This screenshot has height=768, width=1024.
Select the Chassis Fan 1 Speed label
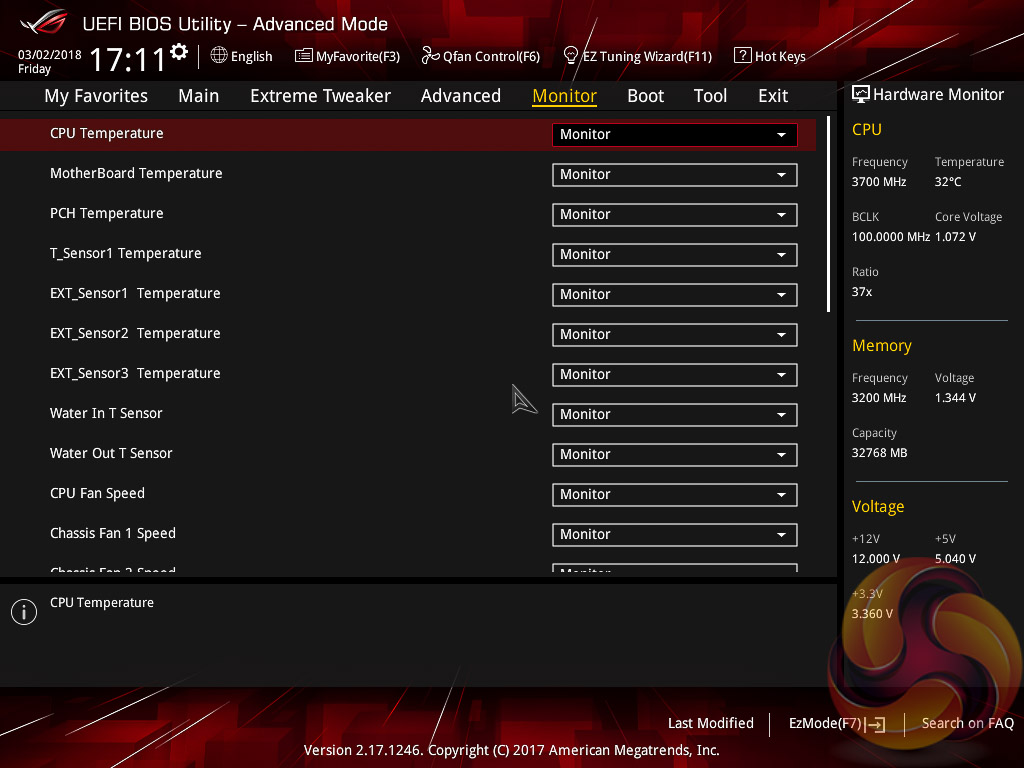112,533
